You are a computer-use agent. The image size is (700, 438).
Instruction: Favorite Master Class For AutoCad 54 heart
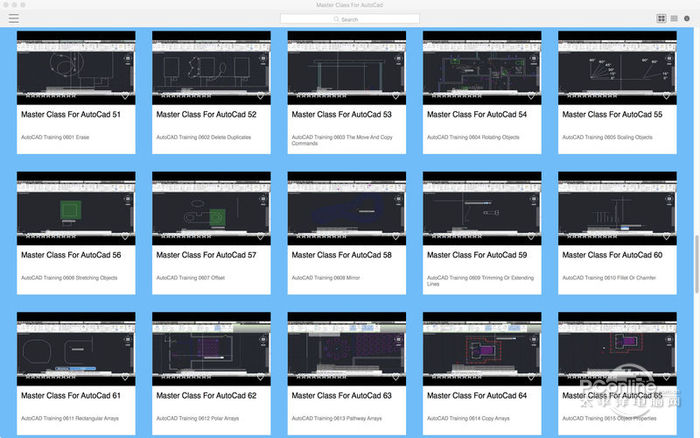point(531,96)
